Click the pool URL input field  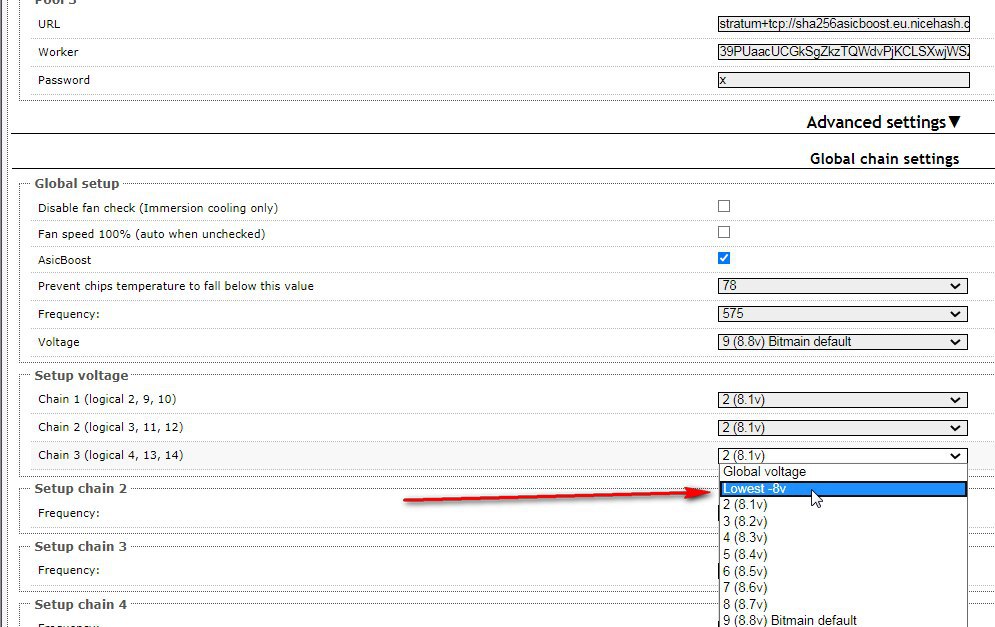click(x=843, y=24)
